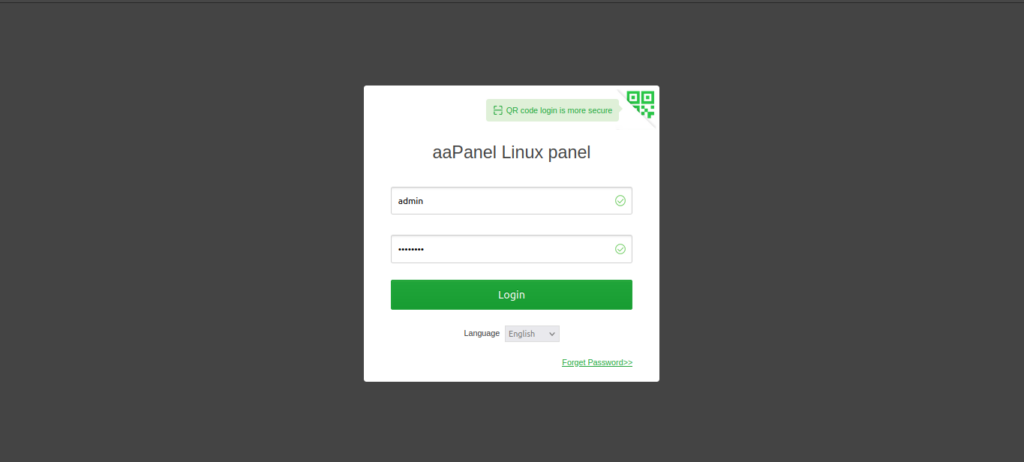Focus the username field containing admin

[x=511, y=201]
